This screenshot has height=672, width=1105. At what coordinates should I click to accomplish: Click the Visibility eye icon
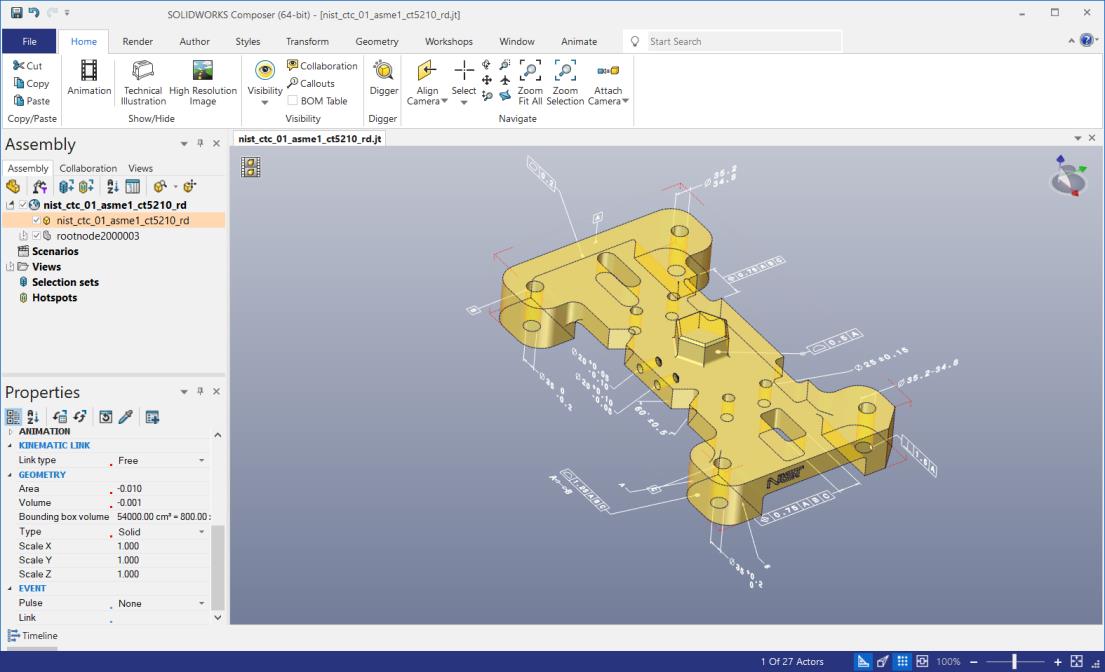click(265, 70)
